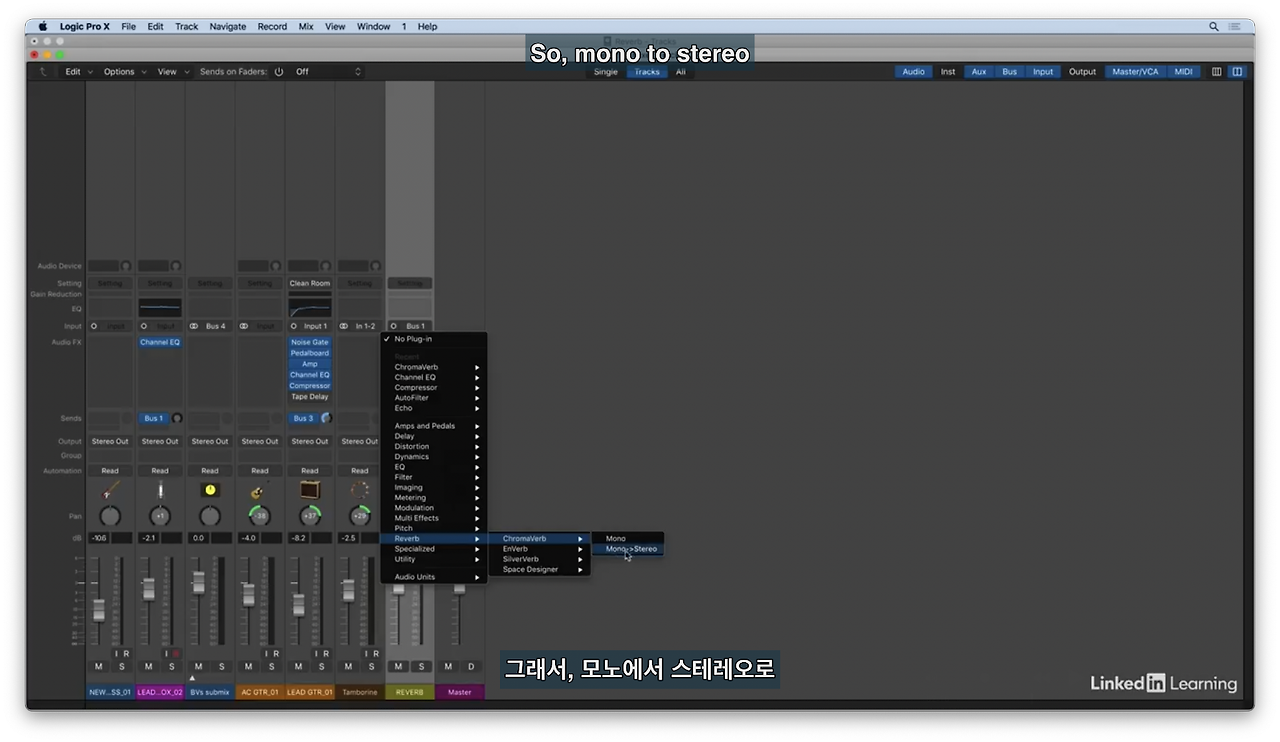The width and height of the screenshot is (1280, 742).
Task: Toggle Dim (D) on Master channel
Action: tap(472, 667)
